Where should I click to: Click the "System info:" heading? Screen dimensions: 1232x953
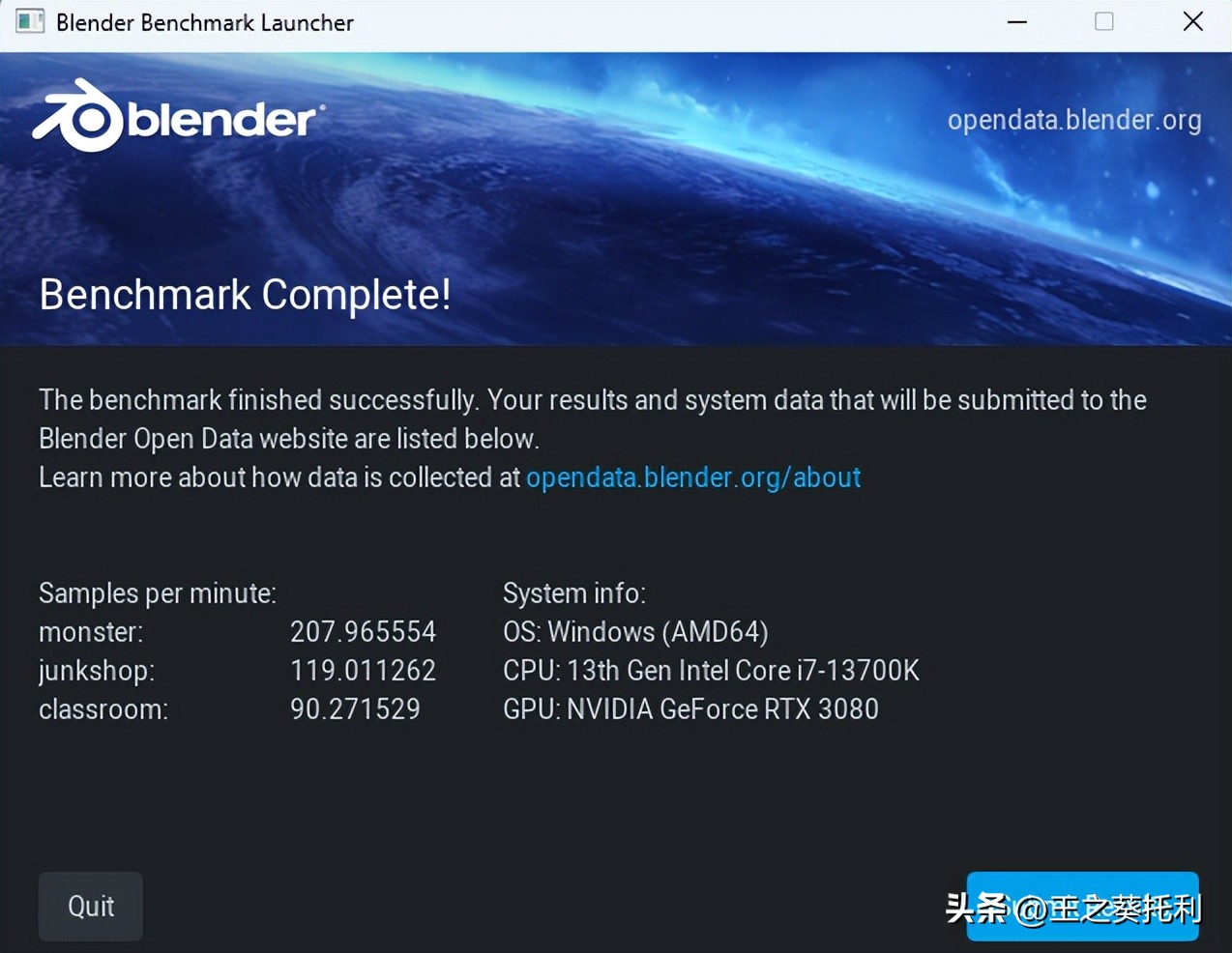(x=574, y=593)
